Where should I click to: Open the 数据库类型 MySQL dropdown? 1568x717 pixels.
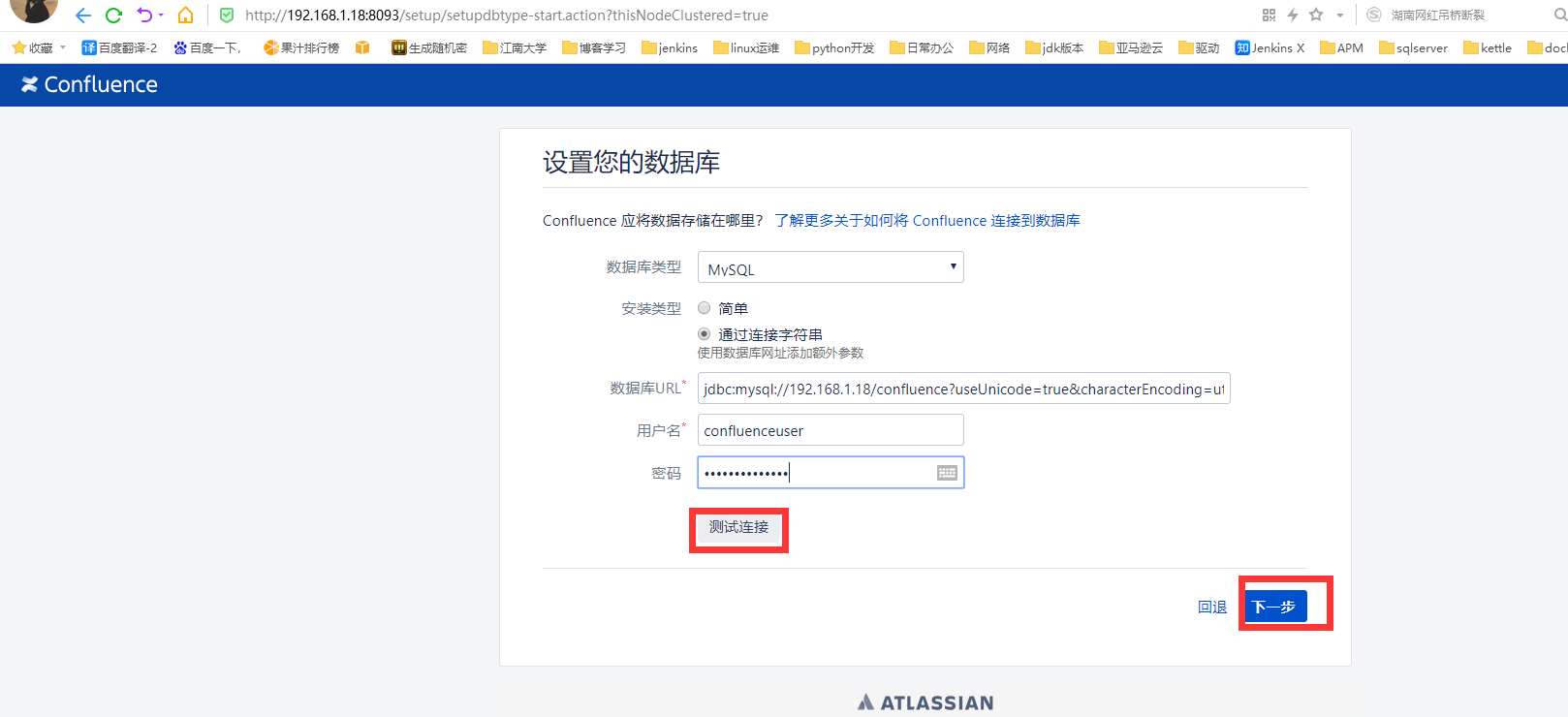click(x=831, y=267)
